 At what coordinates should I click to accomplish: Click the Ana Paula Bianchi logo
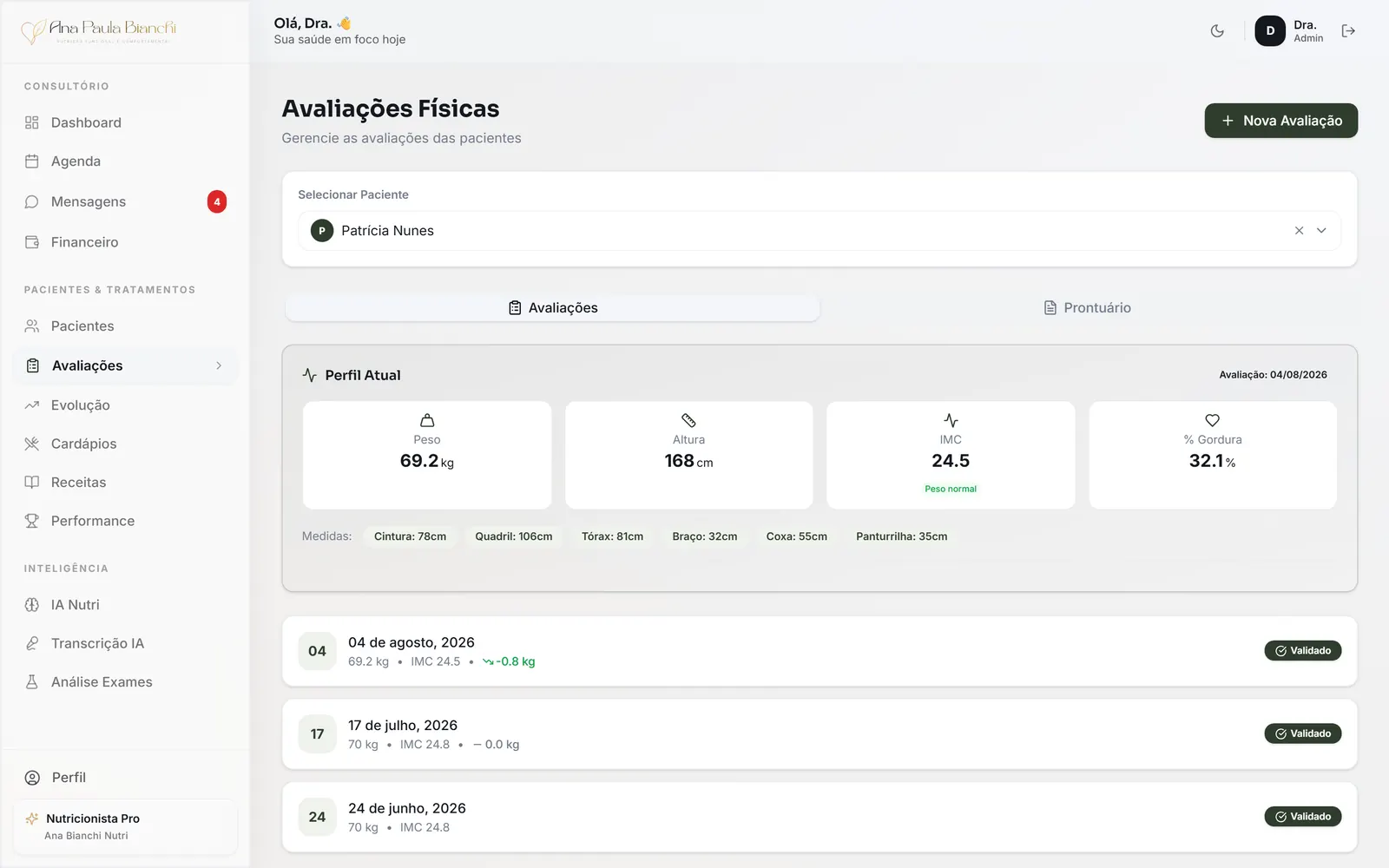98,31
